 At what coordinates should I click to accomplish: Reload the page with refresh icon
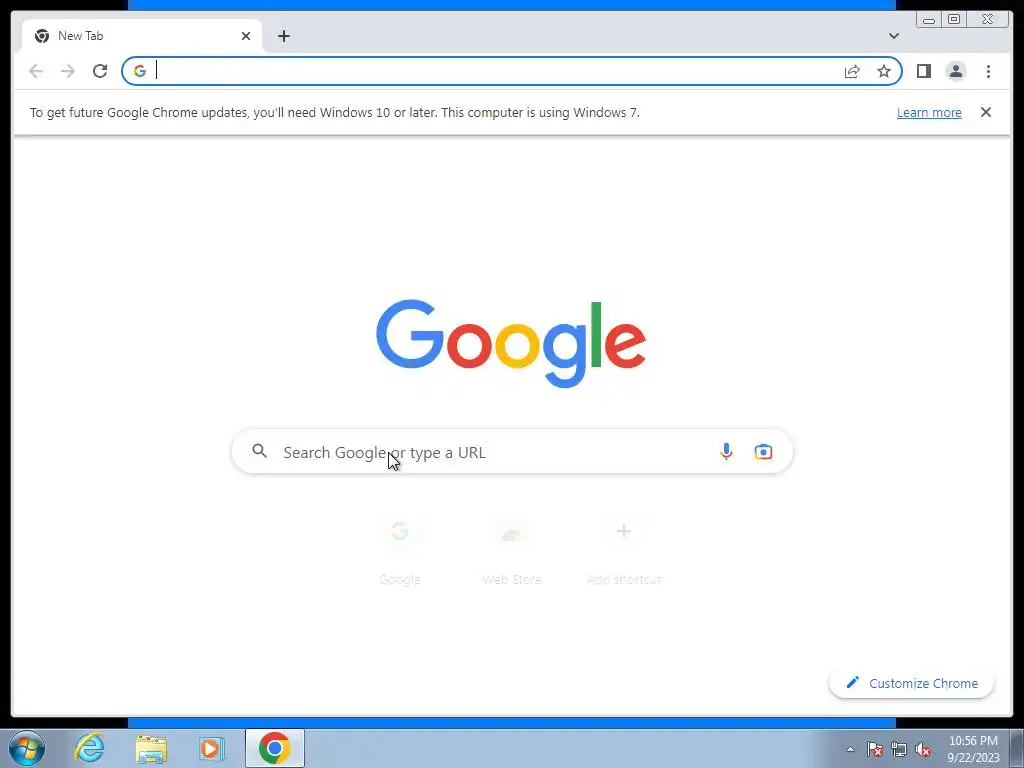point(100,71)
